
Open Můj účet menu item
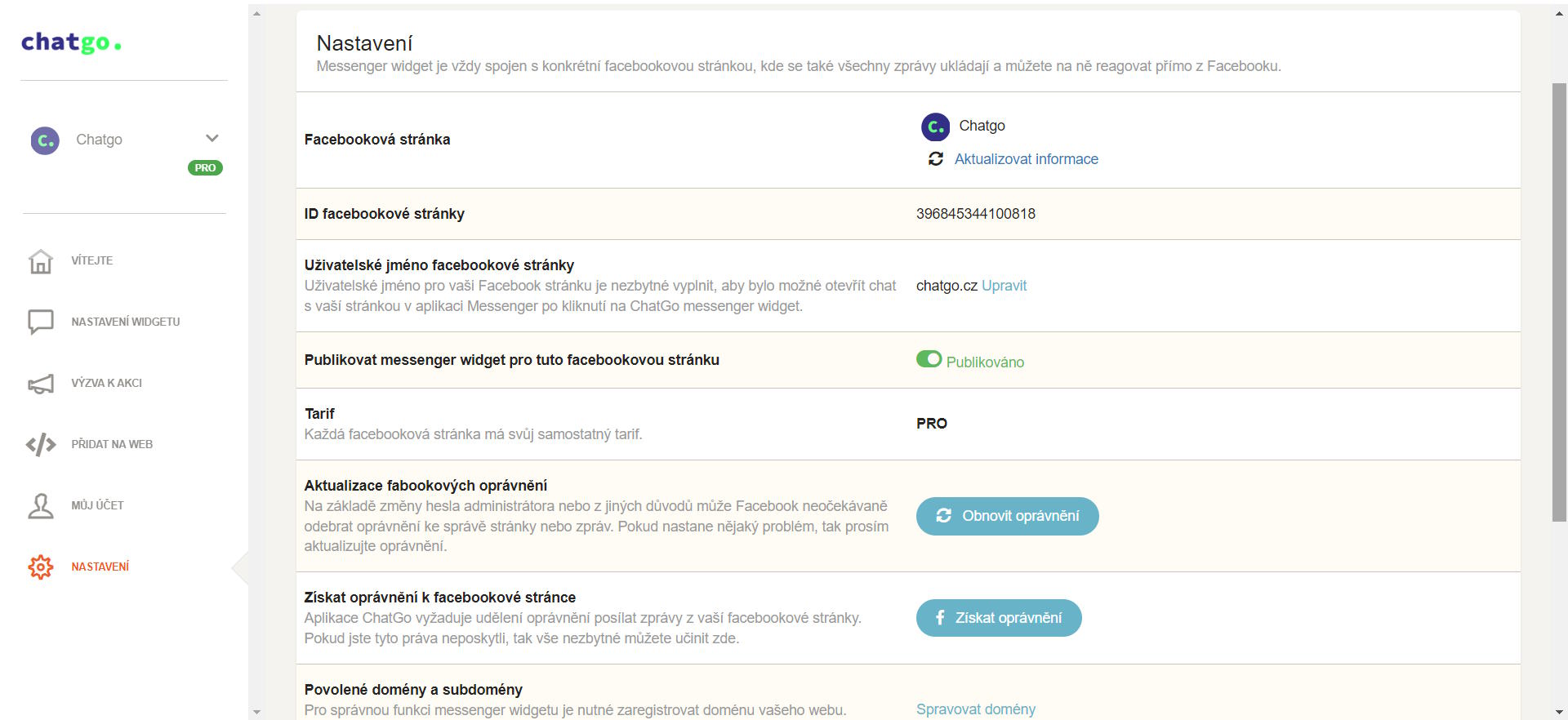[98, 505]
